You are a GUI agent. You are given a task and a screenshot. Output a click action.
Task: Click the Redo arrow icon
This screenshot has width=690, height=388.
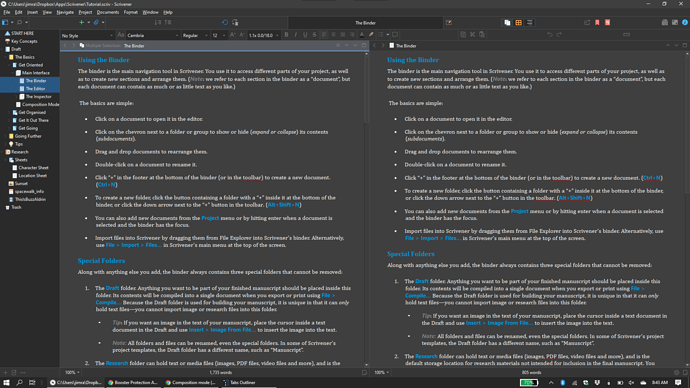(559, 35)
